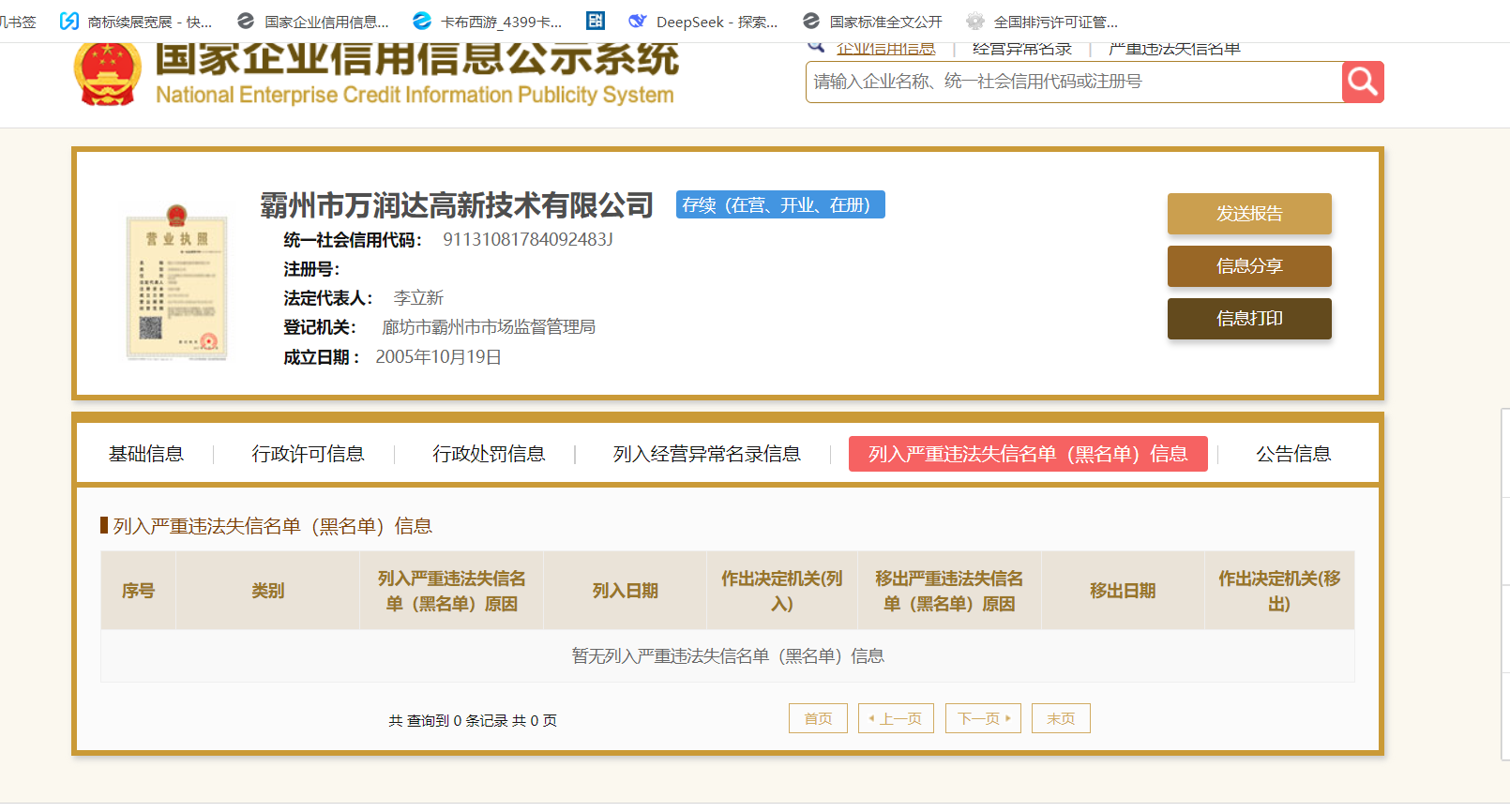Switch to the 列入经营异常名录信息 tab
The width and height of the screenshot is (1510, 812).
click(707, 454)
